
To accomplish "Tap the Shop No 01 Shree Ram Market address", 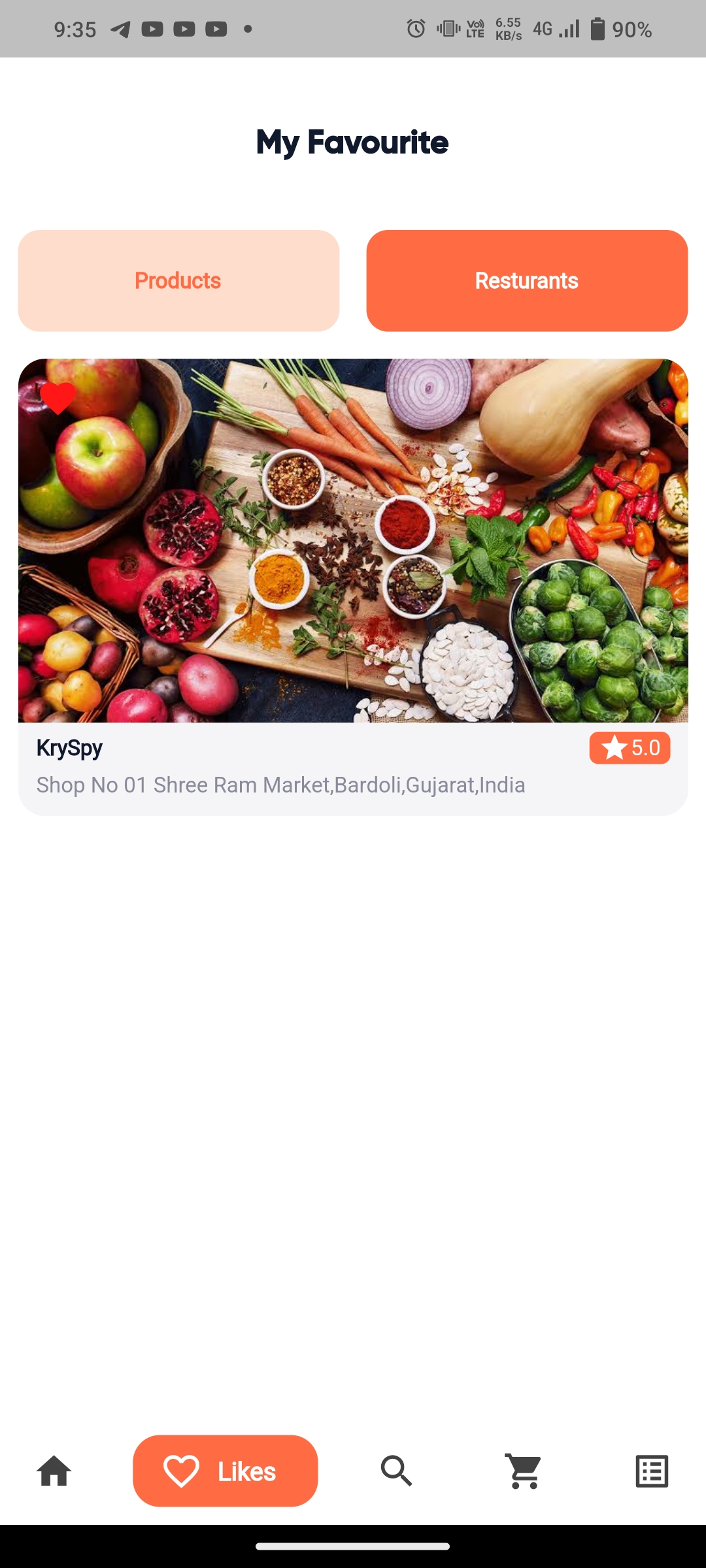I will tap(281, 785).
